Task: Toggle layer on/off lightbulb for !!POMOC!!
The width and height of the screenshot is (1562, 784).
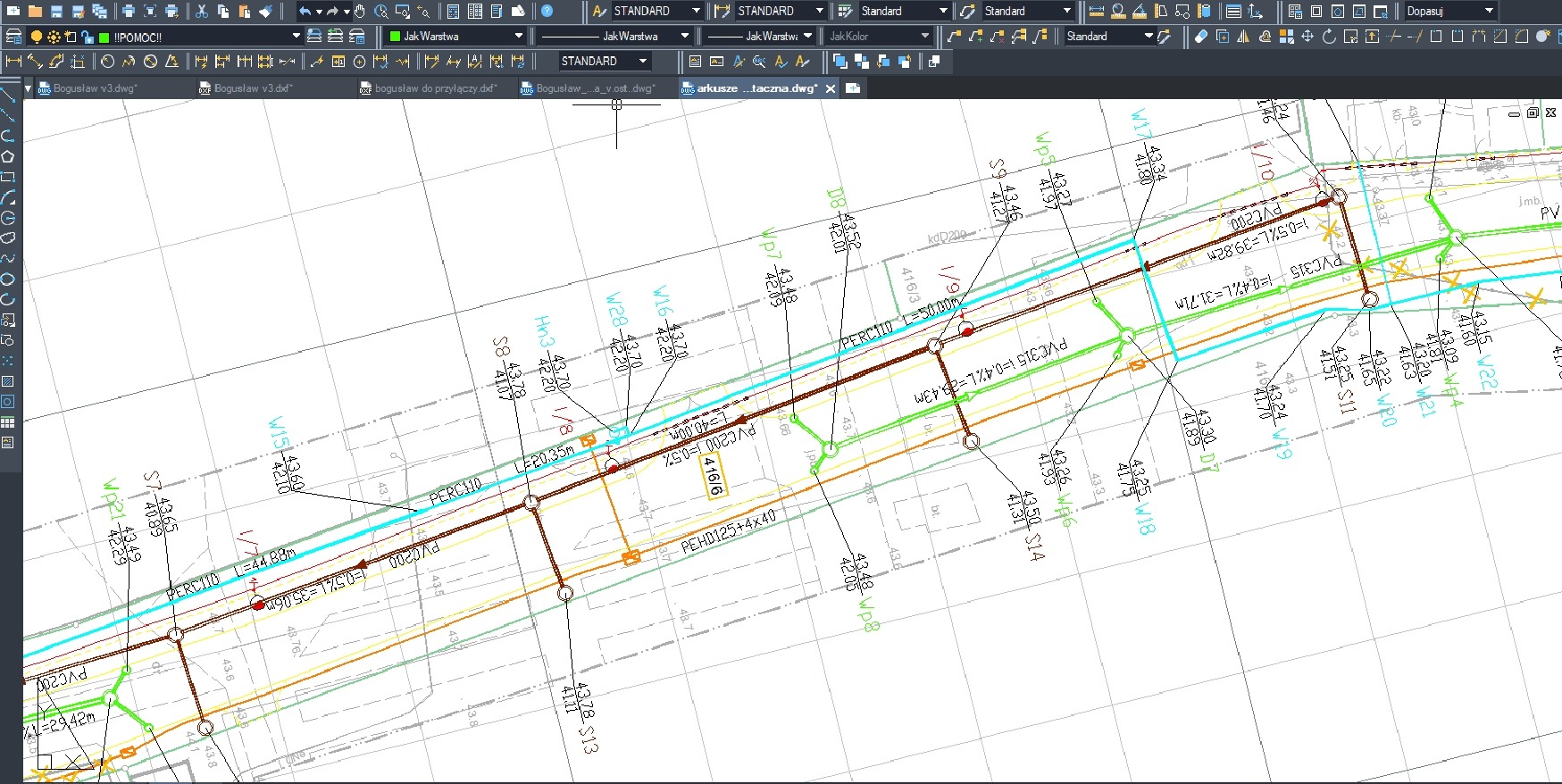Action: tap(37, 38)
